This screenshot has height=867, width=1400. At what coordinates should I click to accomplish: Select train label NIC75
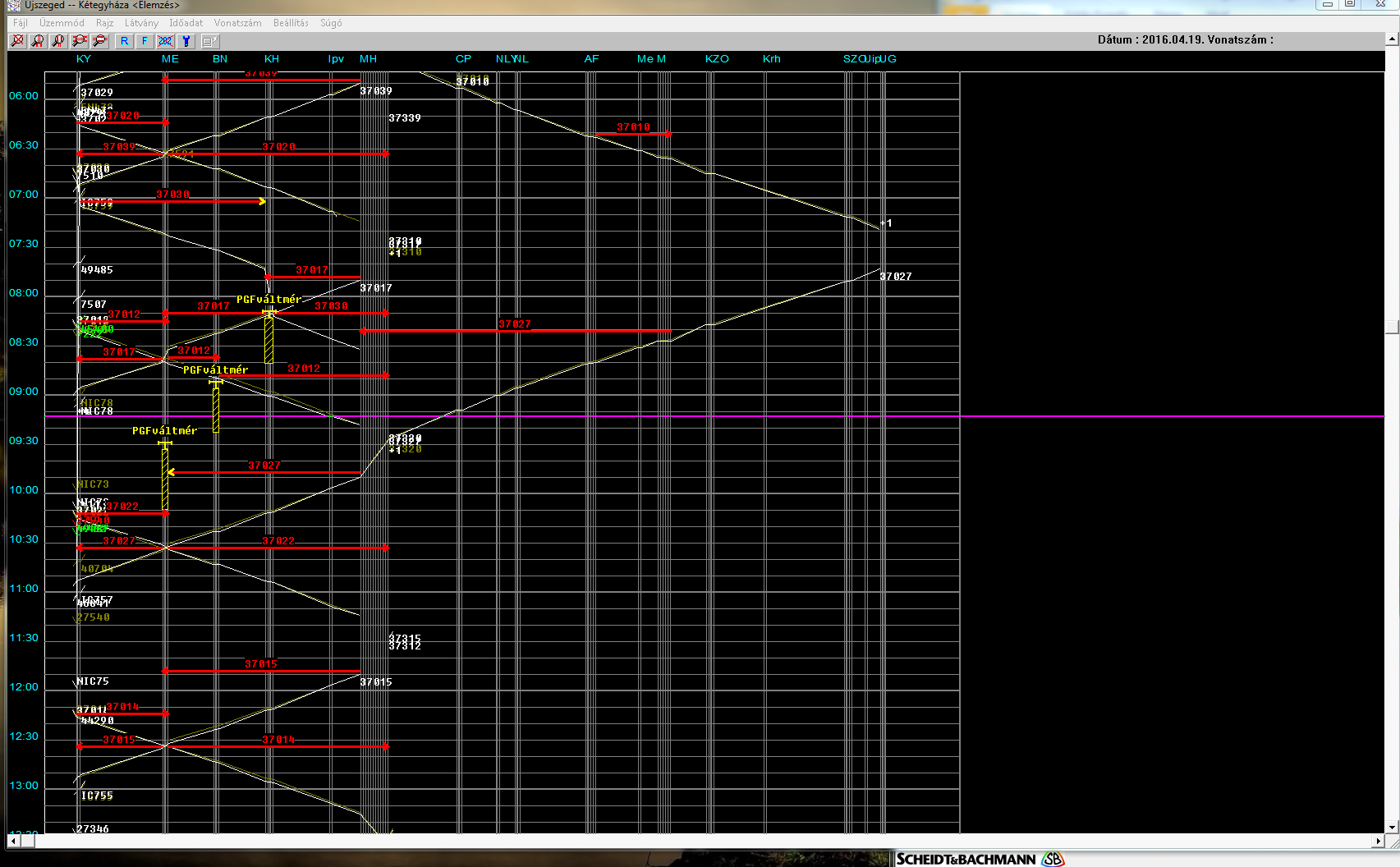coord(93,681)
